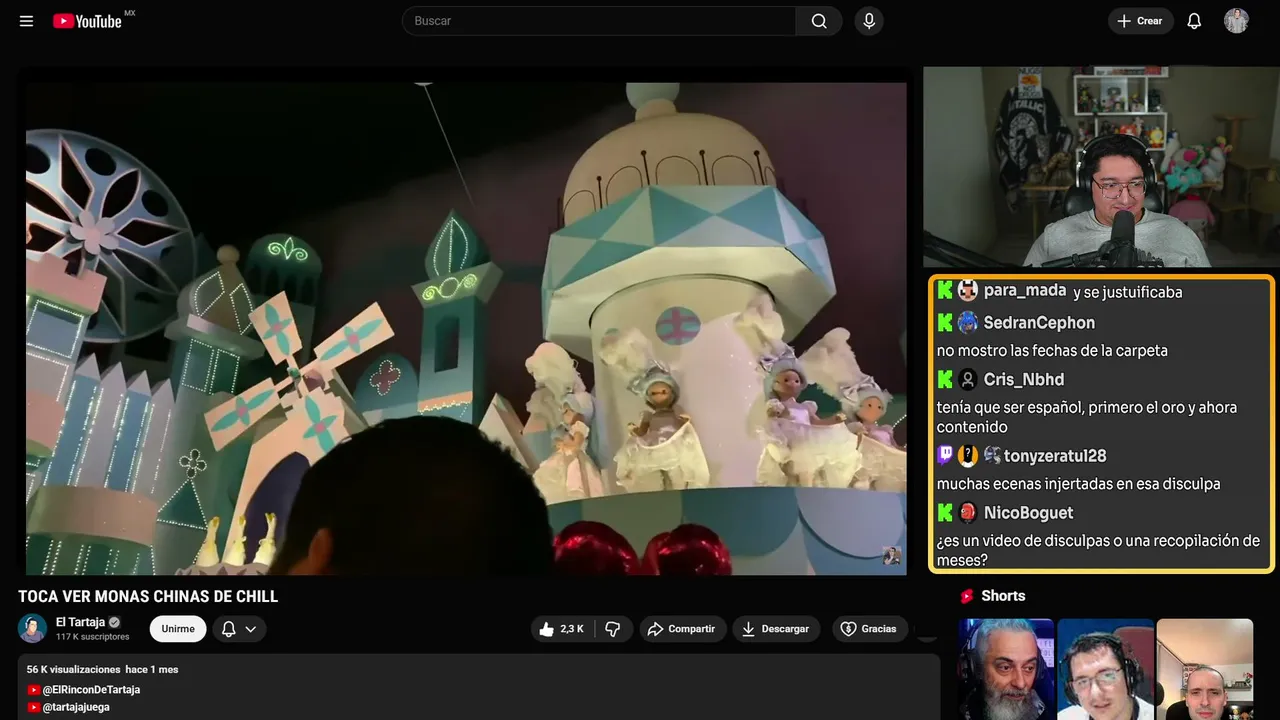The width and height of the screenshot is (1280, 720).
Task: Click the video player showing the dolls
Action: [466, 329]
